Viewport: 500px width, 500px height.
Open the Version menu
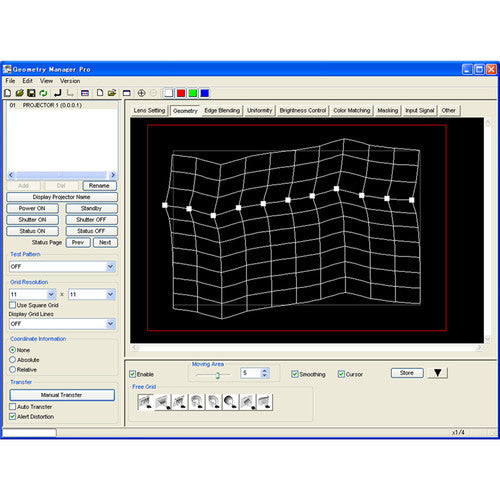click(70, 81)
